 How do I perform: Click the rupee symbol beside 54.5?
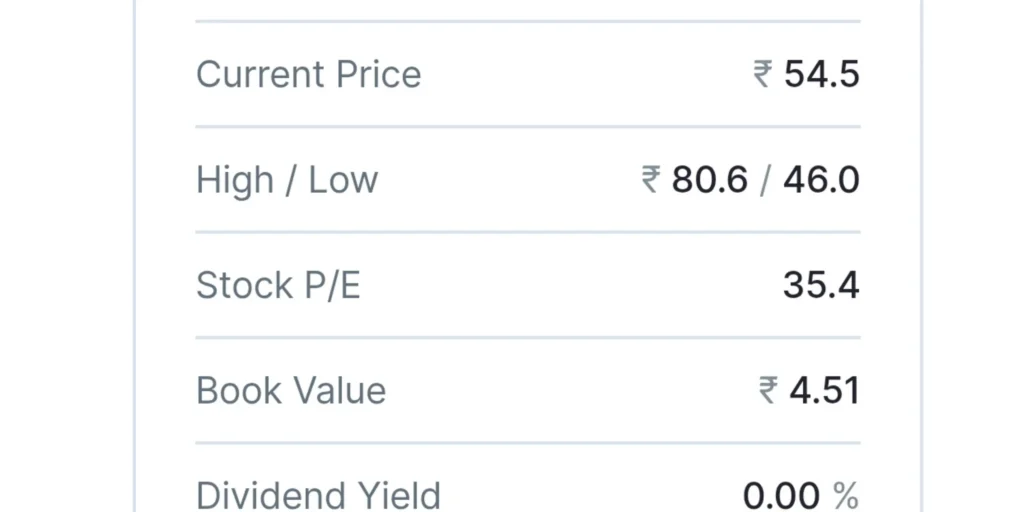pyautogui.click(x=763, y=74)
